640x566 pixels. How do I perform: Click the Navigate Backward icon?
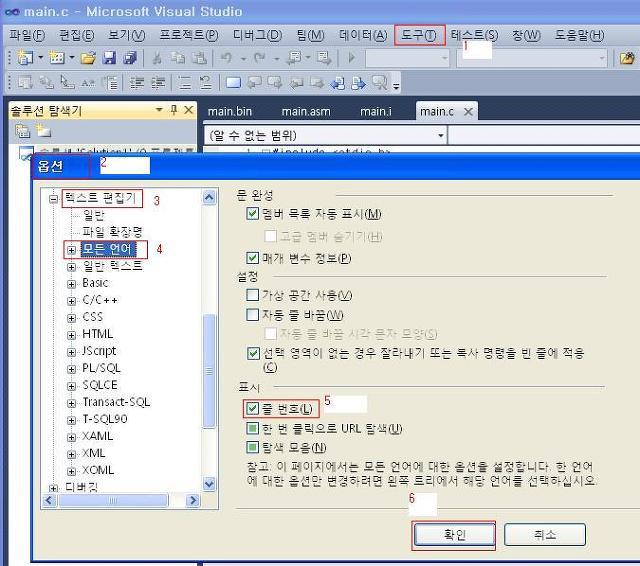(x=293, y=58)
